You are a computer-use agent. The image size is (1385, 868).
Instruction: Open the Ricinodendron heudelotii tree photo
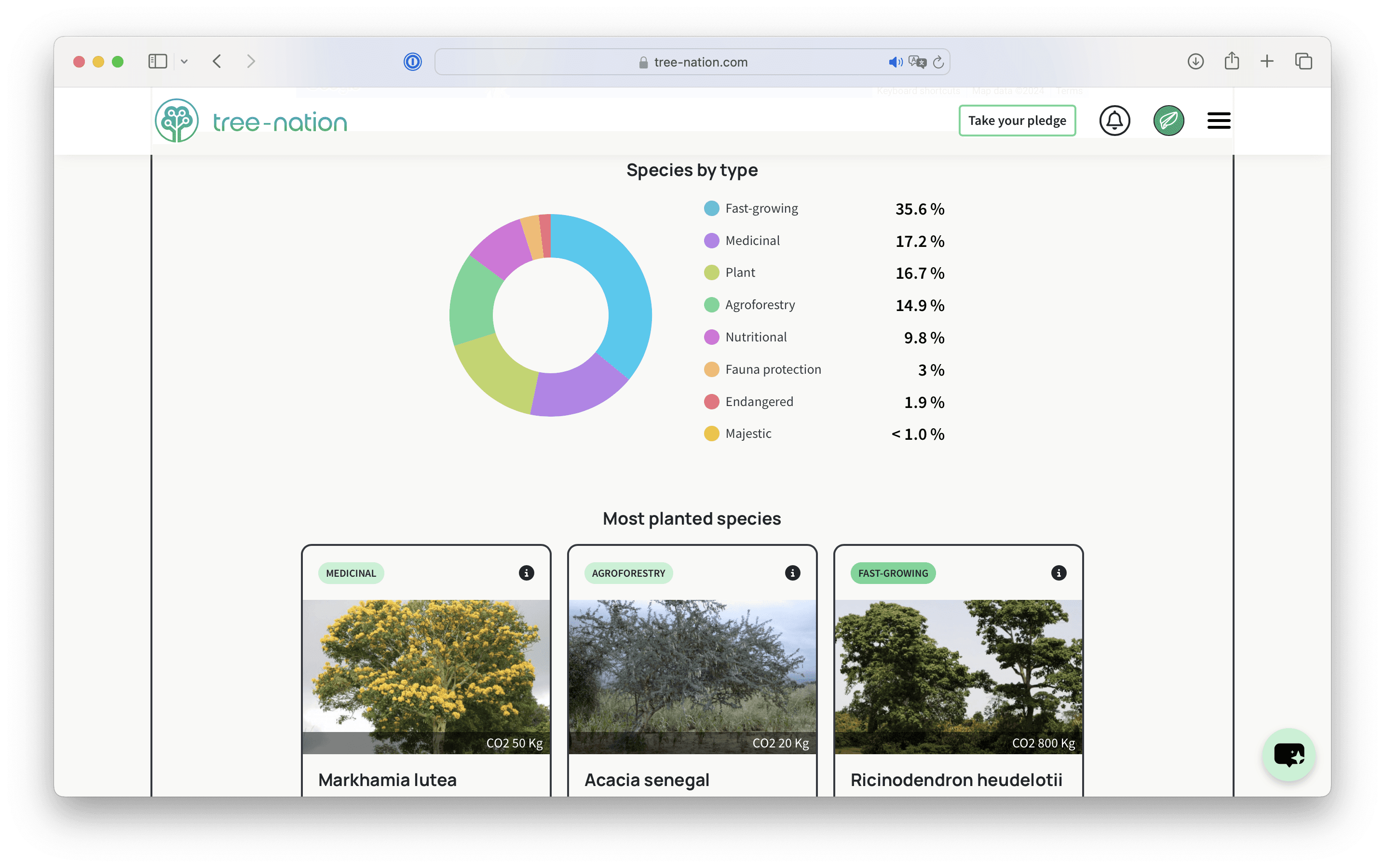959,677
